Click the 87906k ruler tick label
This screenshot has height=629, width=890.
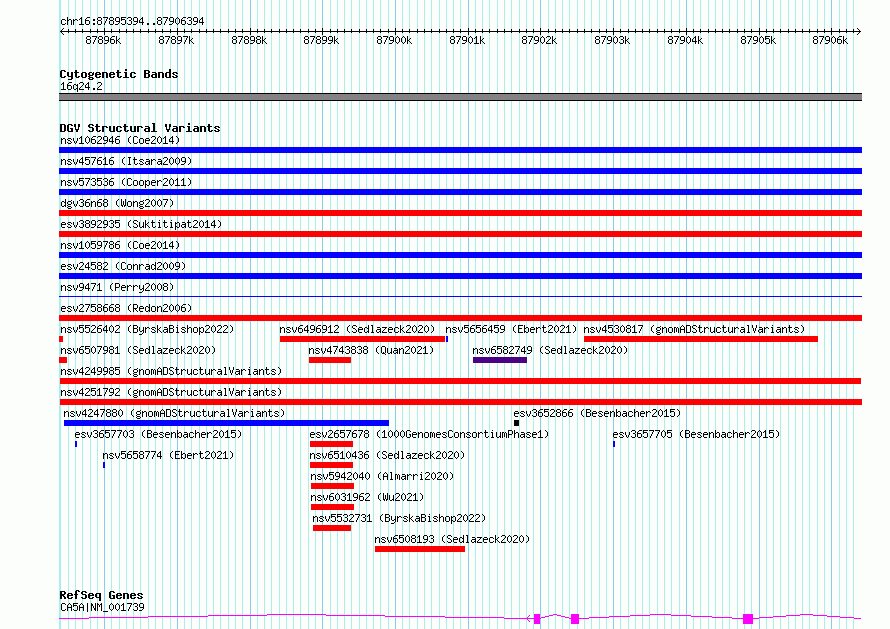(x=830, y=40)
